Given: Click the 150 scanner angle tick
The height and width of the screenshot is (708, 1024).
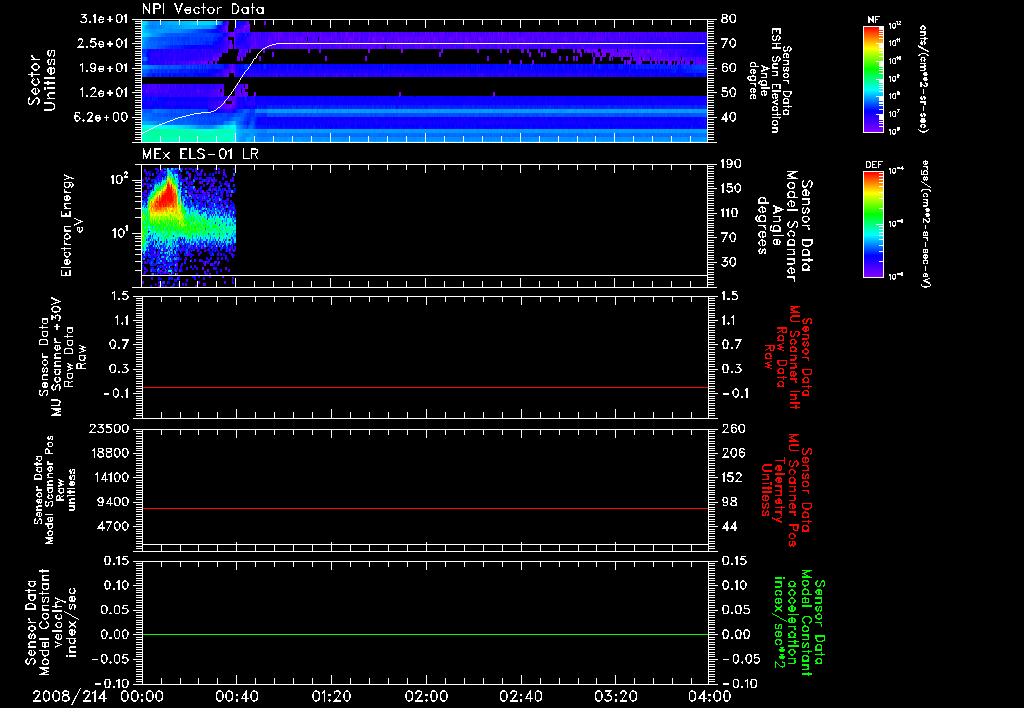Looking at the screenshot, I should pos(733,189).
